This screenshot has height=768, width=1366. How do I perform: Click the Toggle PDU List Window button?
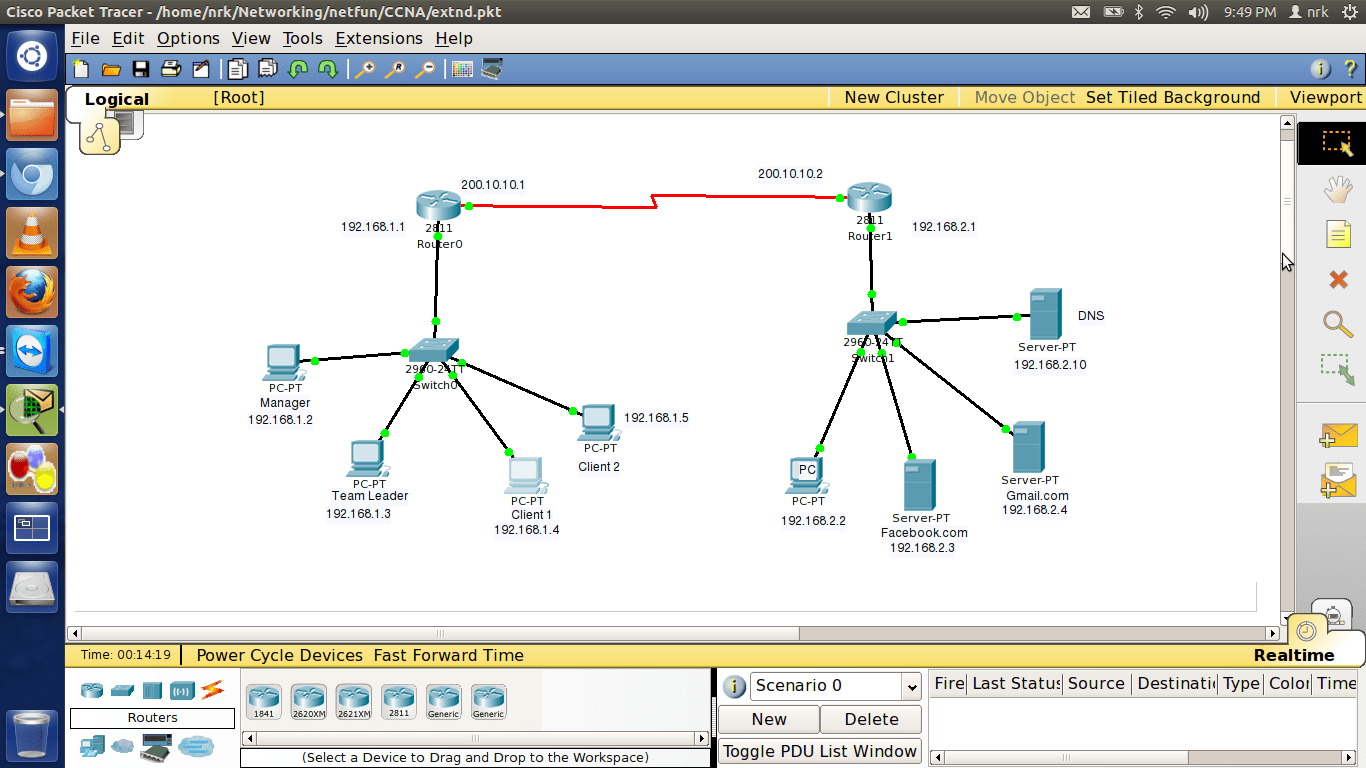tap(819, 751)
